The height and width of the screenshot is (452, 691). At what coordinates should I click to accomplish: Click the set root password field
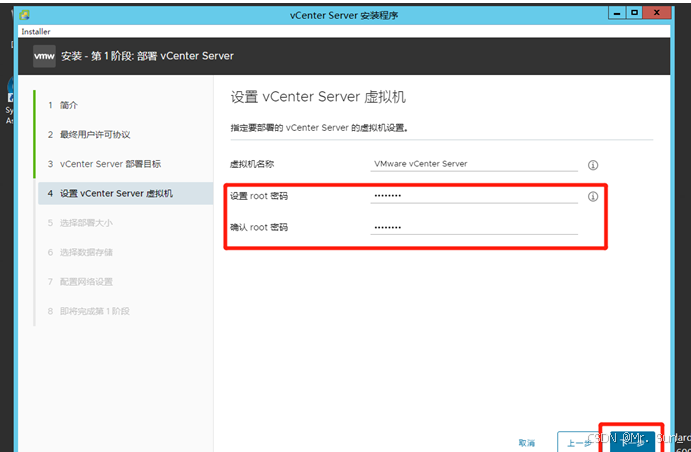(474, 196)
